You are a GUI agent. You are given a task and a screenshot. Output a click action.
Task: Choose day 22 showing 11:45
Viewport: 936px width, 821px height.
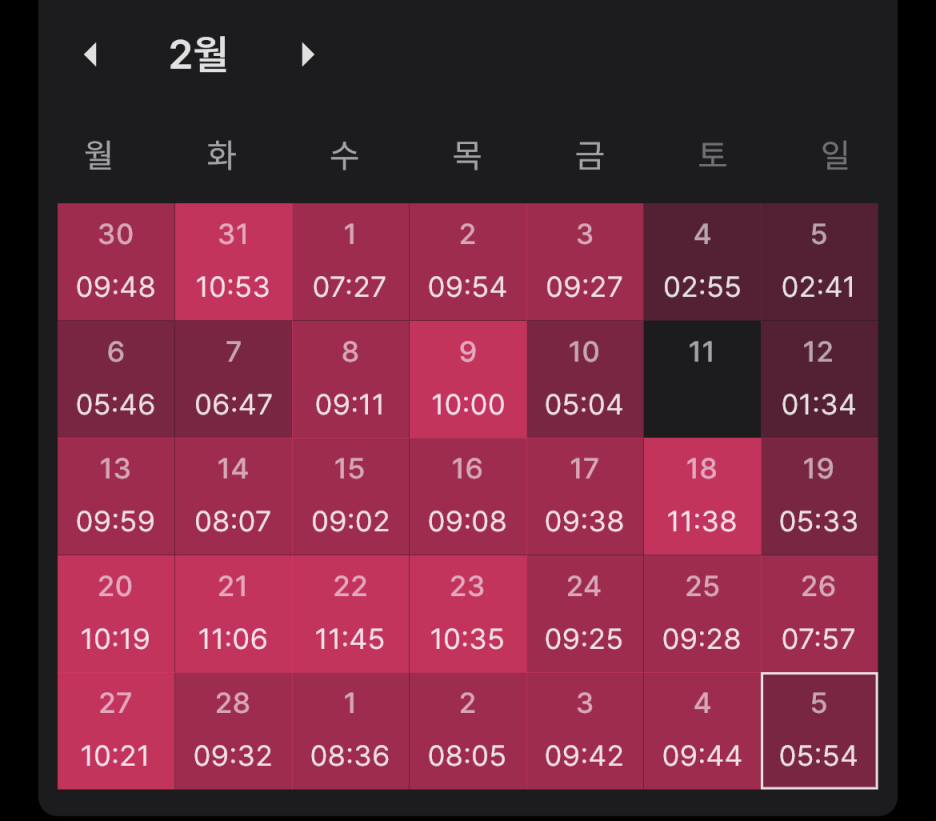(x=350, y=613)
